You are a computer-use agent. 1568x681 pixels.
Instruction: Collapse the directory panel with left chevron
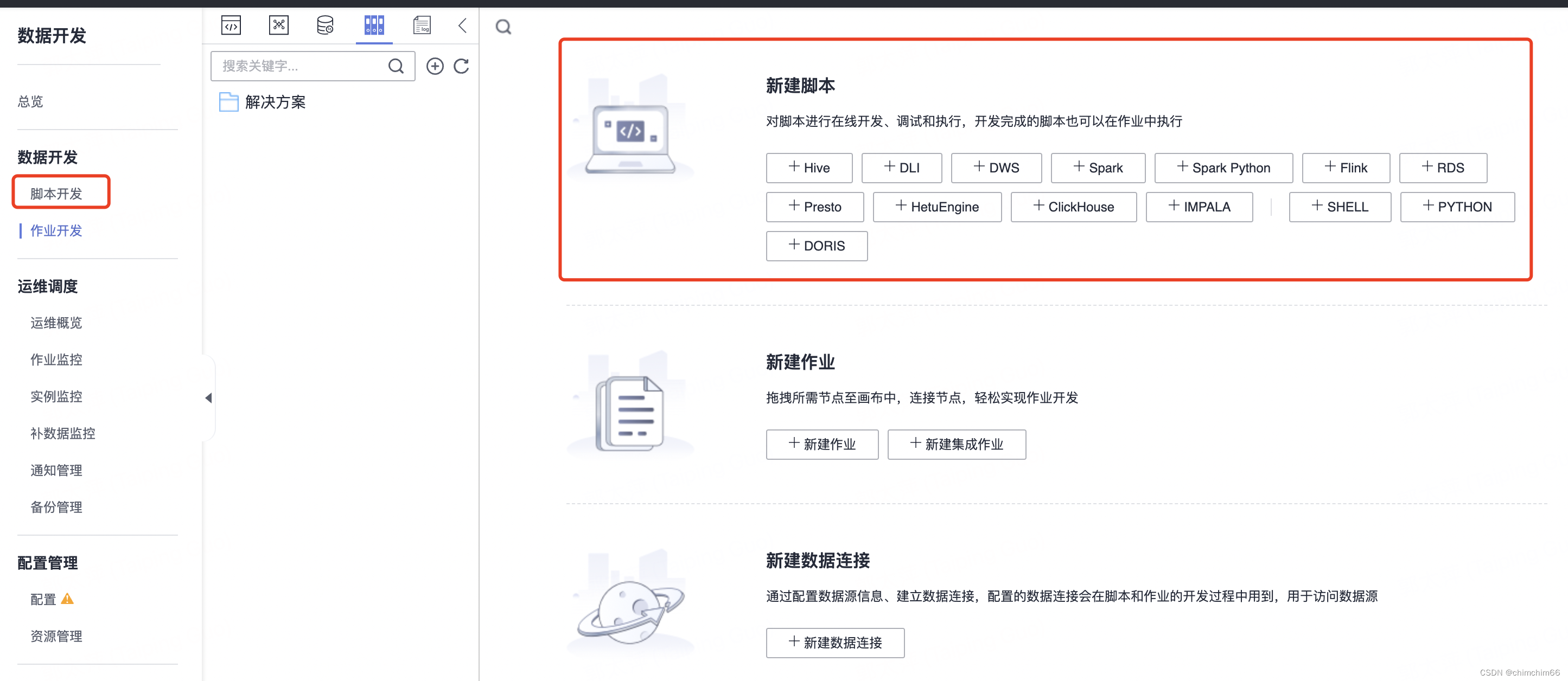coord(463,25)
